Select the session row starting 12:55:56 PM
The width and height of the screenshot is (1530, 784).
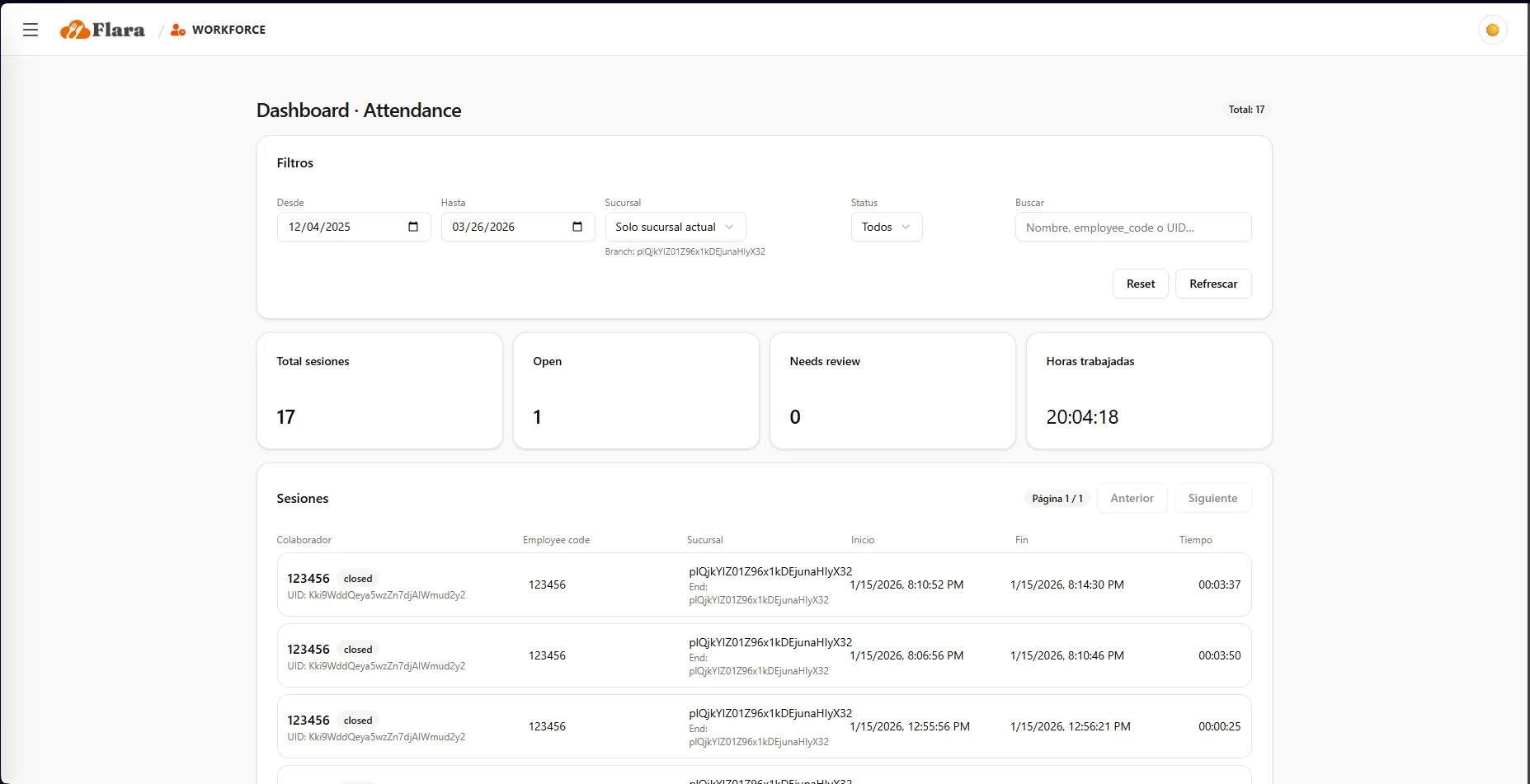coord(764,726)
